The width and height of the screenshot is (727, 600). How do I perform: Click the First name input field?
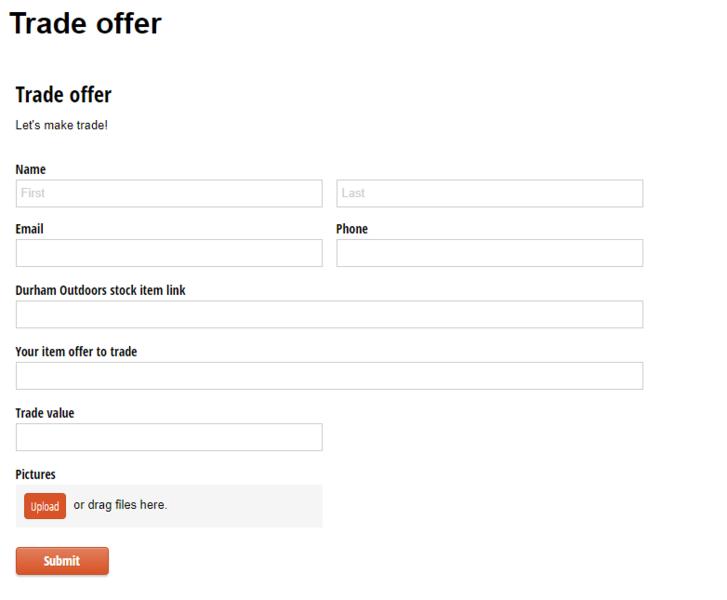(169, 193)
